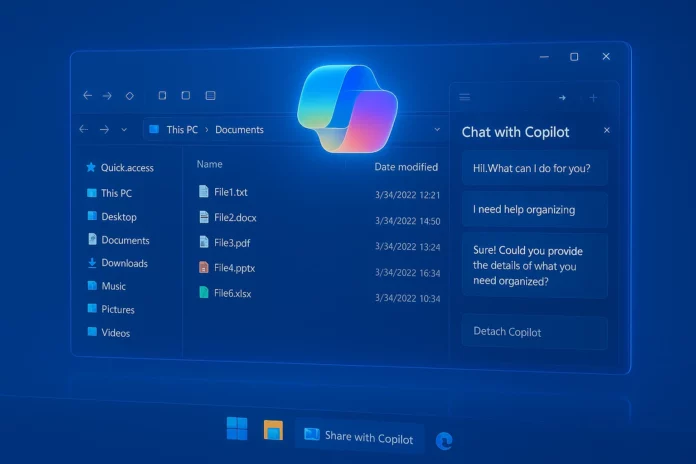Open Documents in the sidebar
Viewport: 696px width, 464px height.
pyautogui.click(x=119, y=240)
